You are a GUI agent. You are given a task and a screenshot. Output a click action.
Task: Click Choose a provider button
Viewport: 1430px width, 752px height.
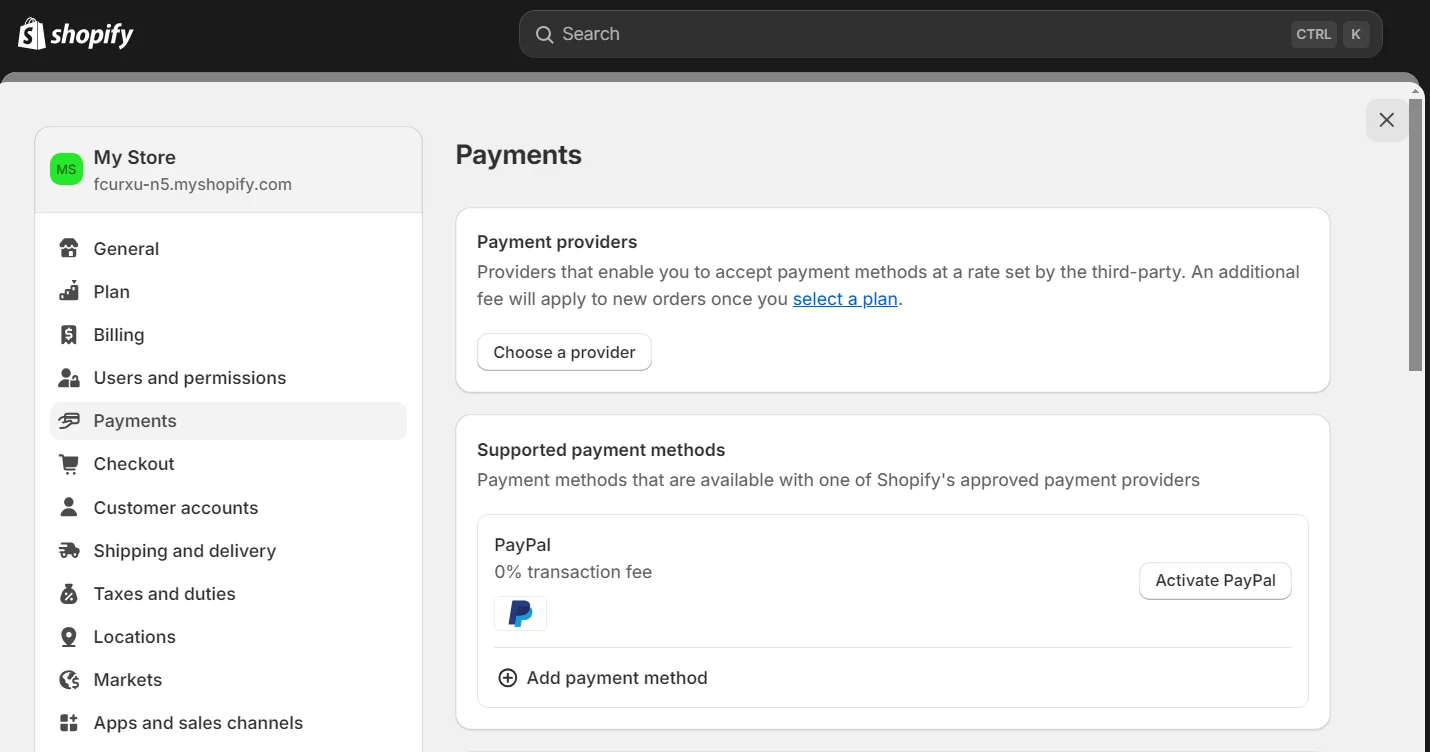[x=564, y=352]
